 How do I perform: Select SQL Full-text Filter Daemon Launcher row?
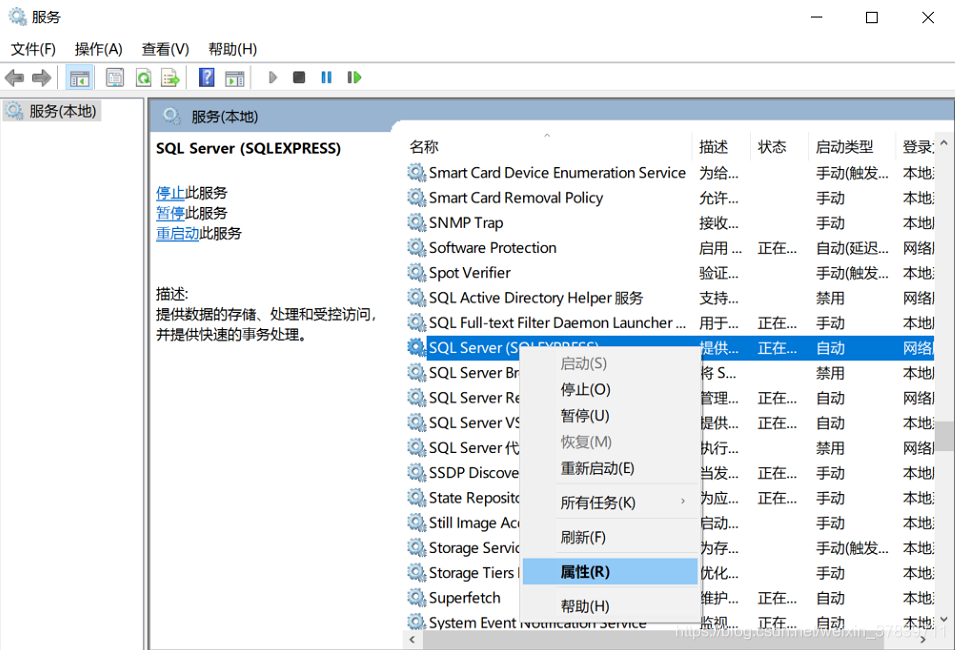(x=670, y=322)
